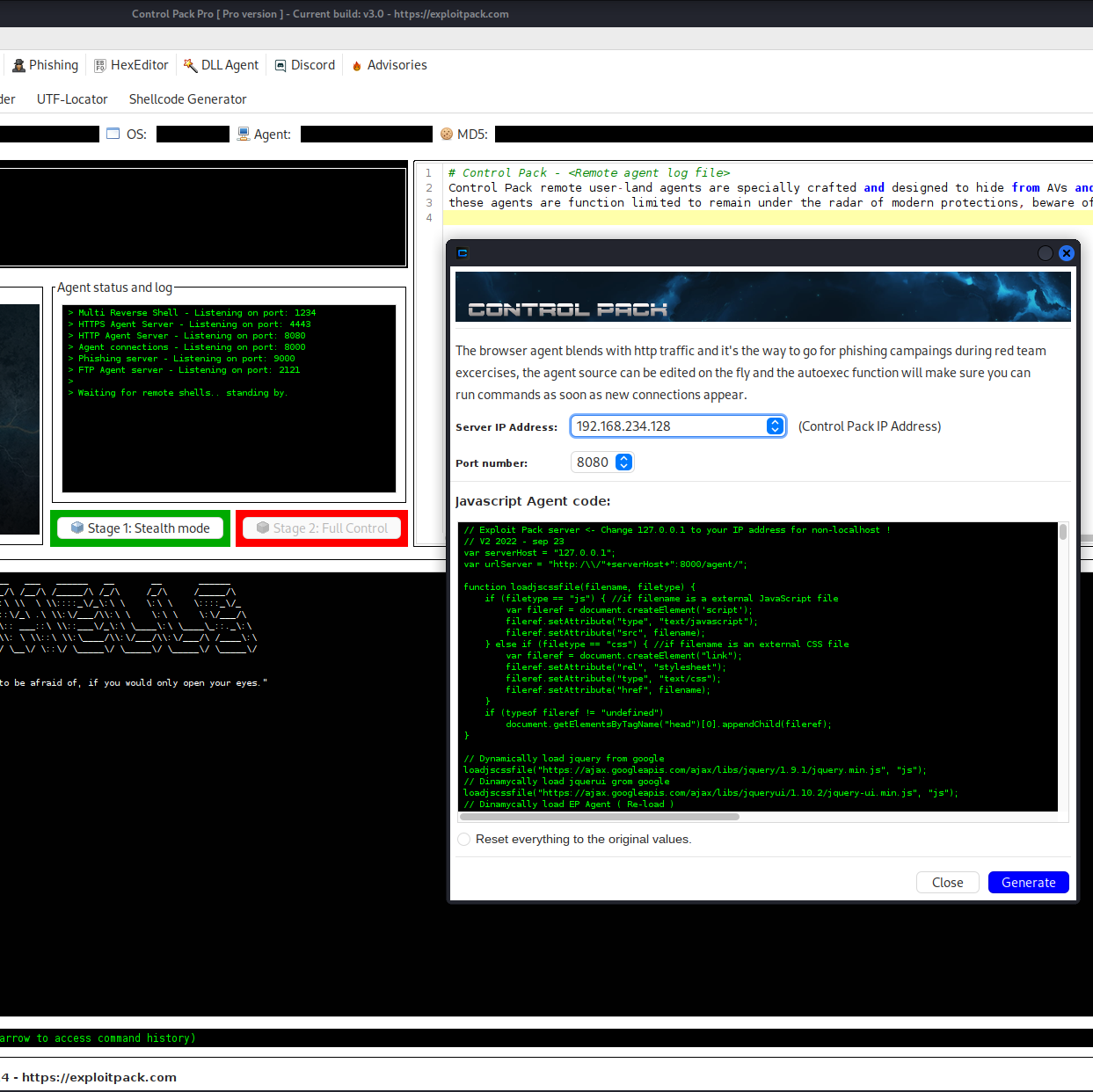Launch the DLL Agent tool
Image resolution: width=1093 pixels, height=1092 pixels.
point(221,65)
